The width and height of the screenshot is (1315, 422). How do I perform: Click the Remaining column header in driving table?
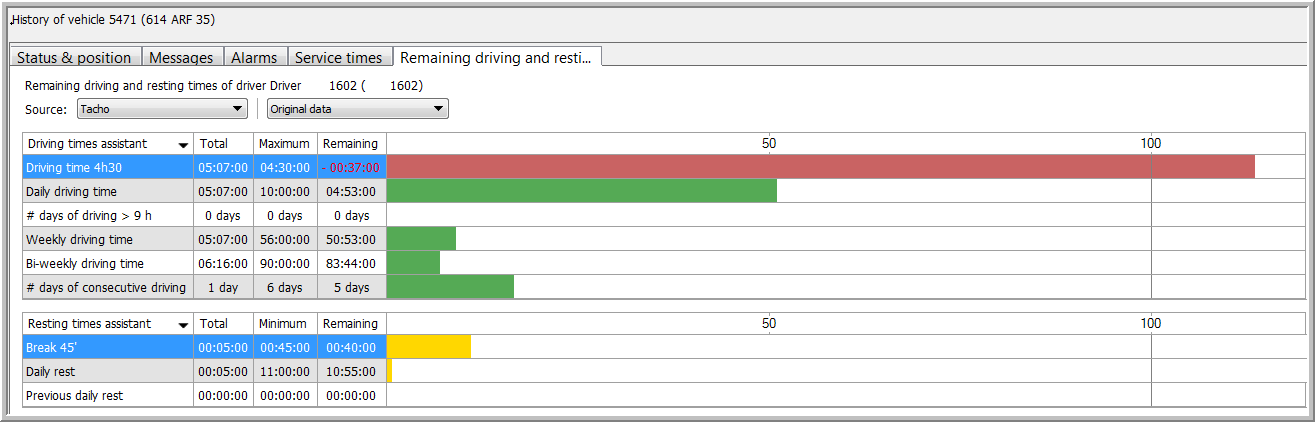(x=350, y=144)
